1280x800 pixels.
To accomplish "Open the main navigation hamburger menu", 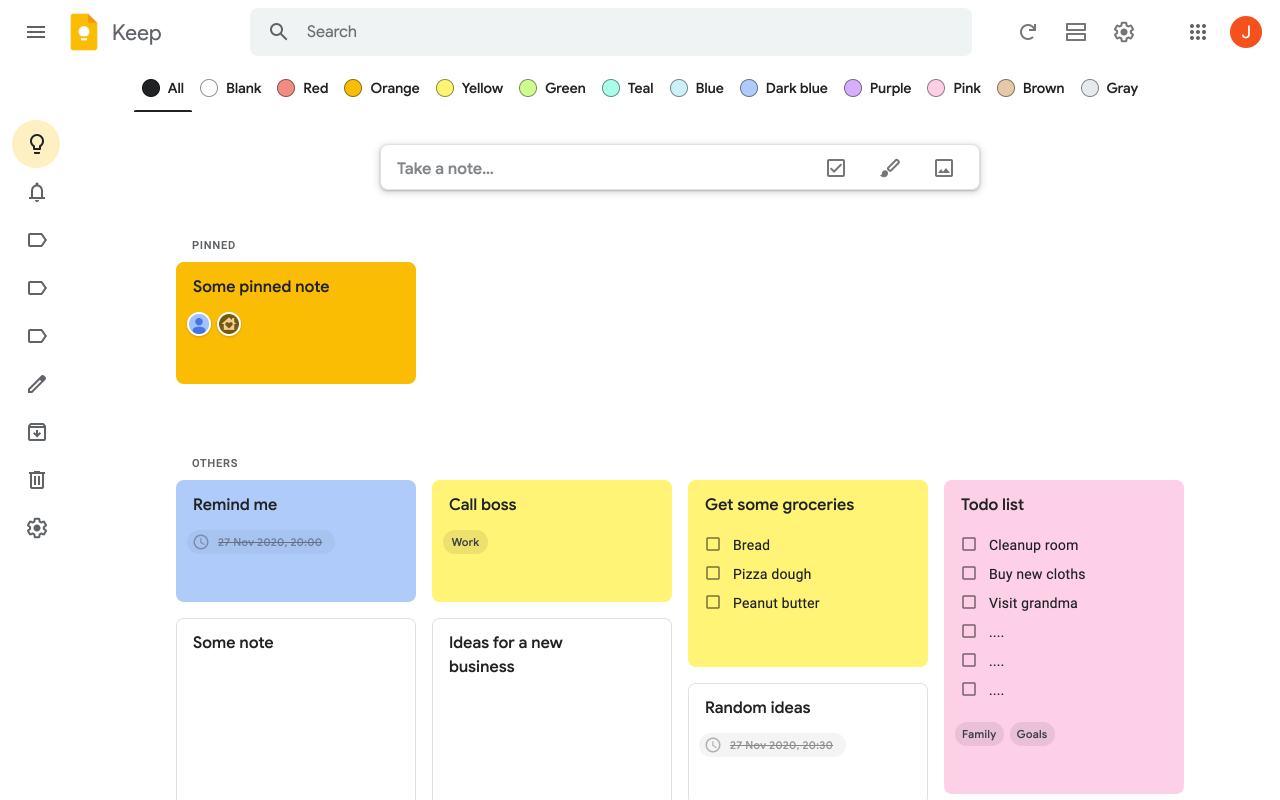I will [36, 31].
